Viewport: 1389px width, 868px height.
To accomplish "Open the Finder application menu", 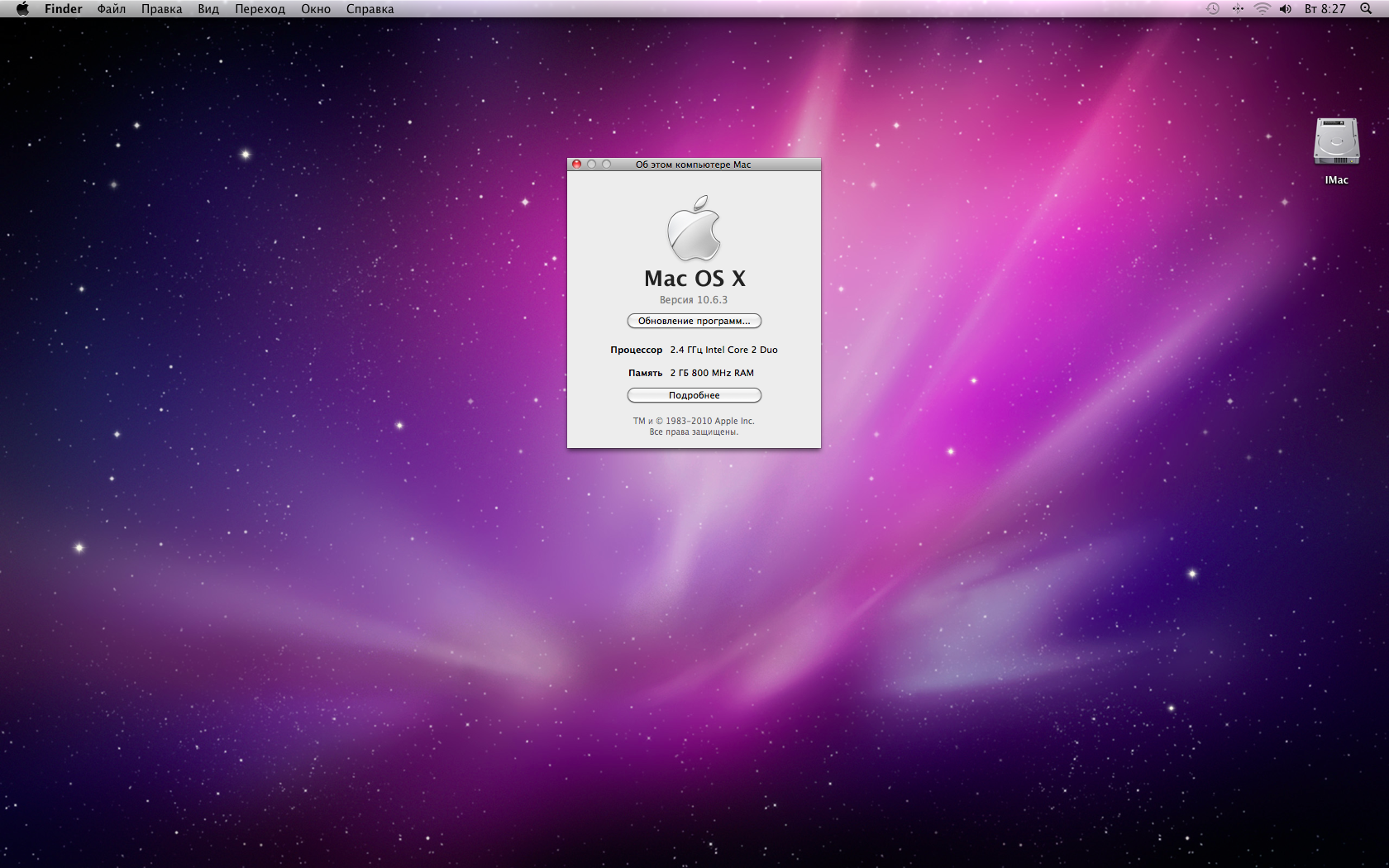I will [x=63, y=9].
